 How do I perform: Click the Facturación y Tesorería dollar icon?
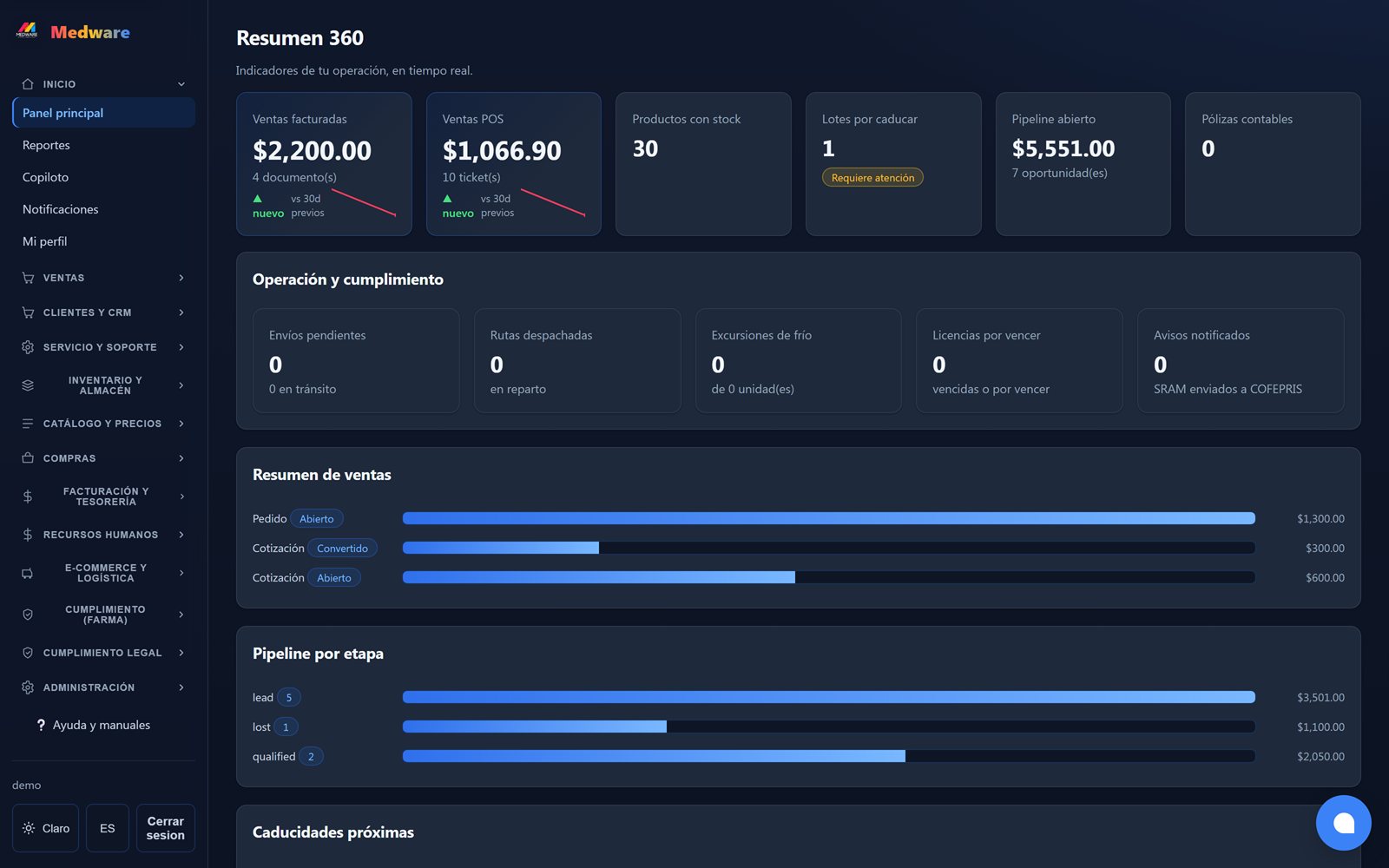pos(28,496)
